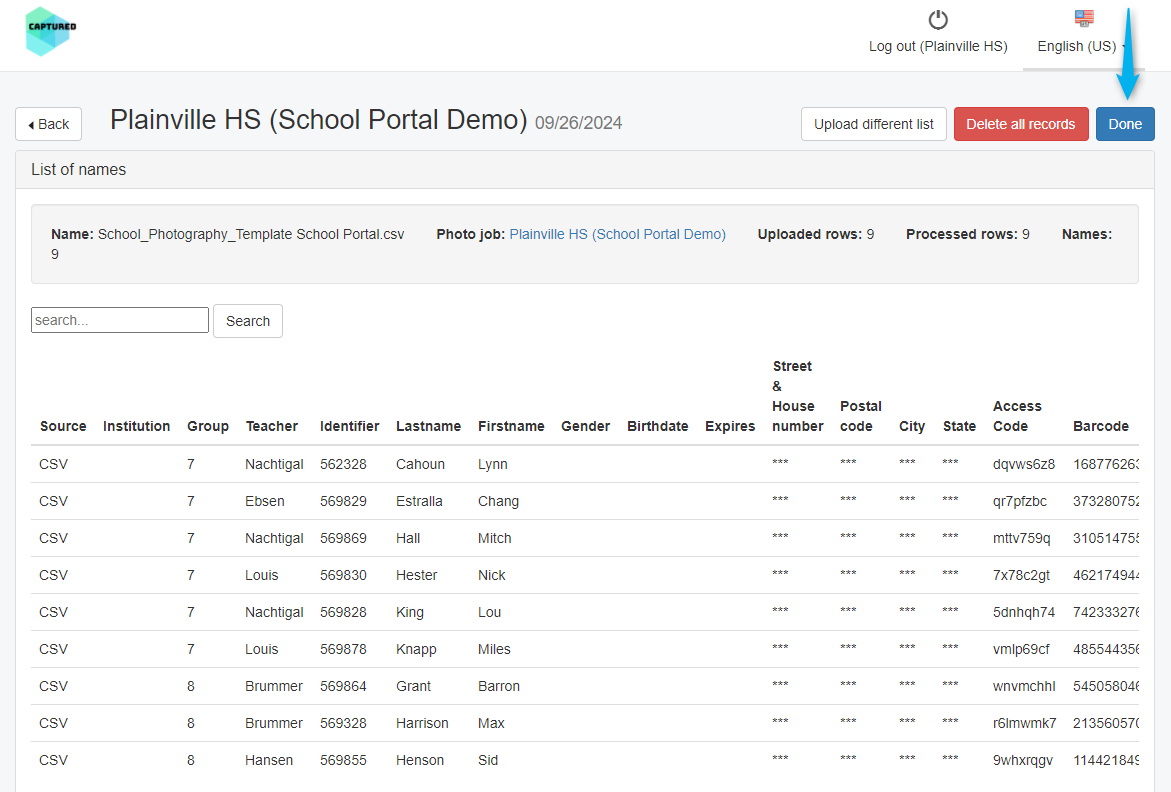
Task: Select the lastname cell Harrison
Action: 422,723
